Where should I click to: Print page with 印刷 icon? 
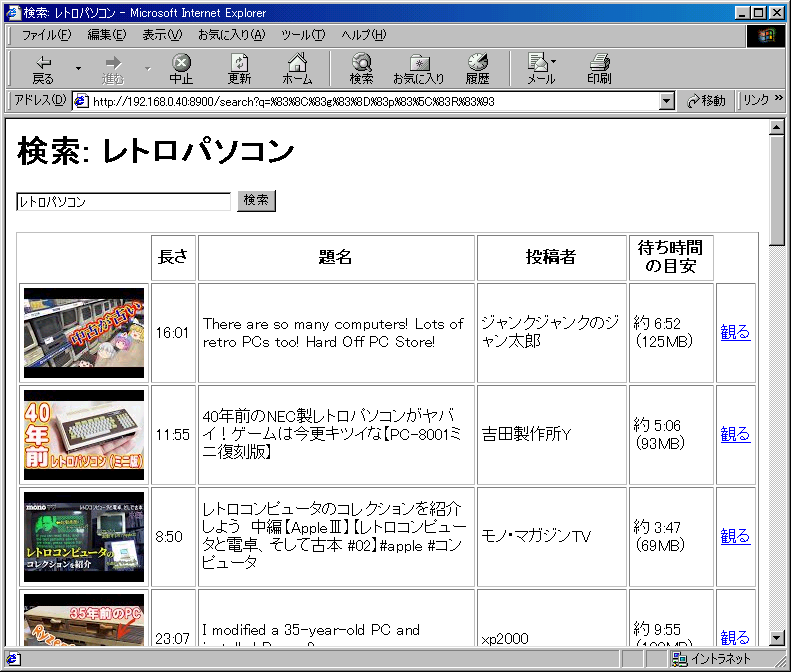point(599,69)
